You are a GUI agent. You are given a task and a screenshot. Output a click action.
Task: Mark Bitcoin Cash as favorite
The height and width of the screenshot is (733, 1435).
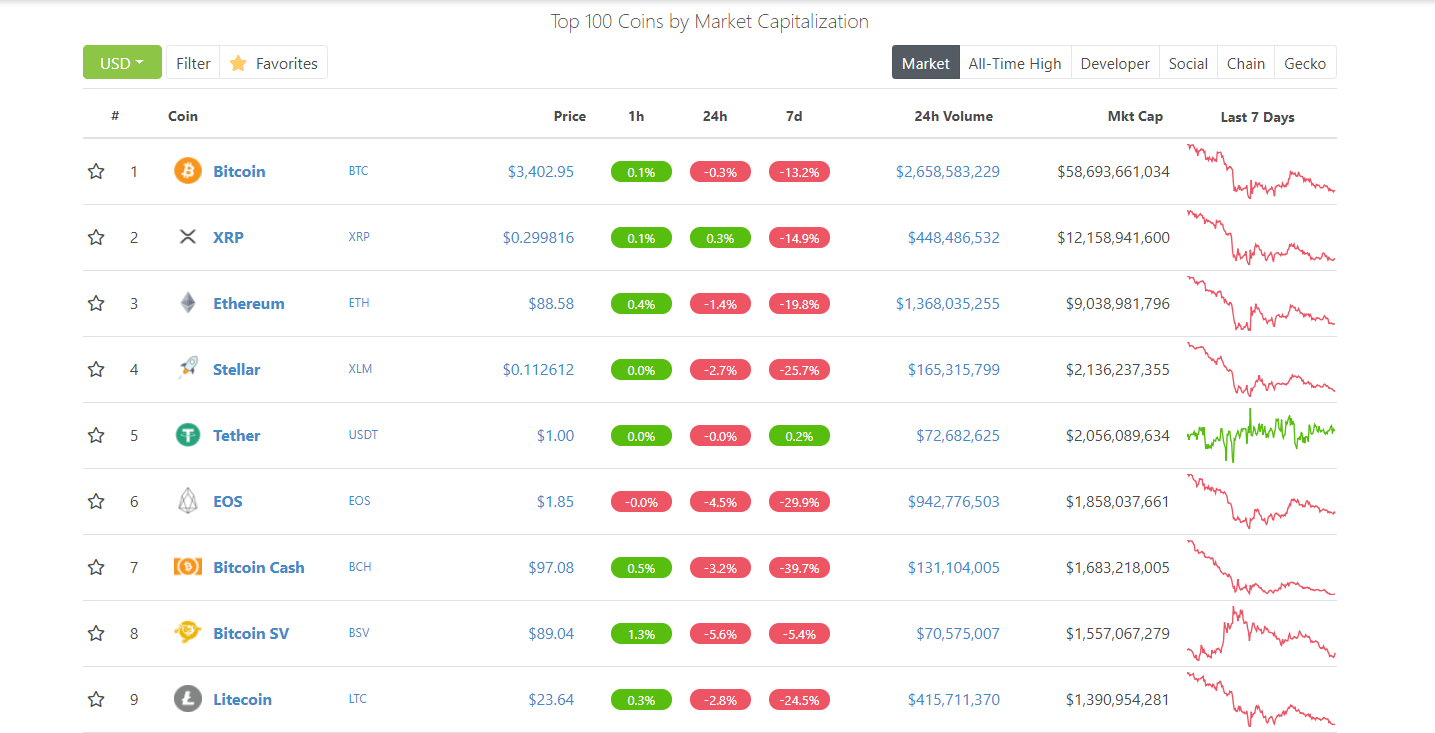[x=96, y=567]
